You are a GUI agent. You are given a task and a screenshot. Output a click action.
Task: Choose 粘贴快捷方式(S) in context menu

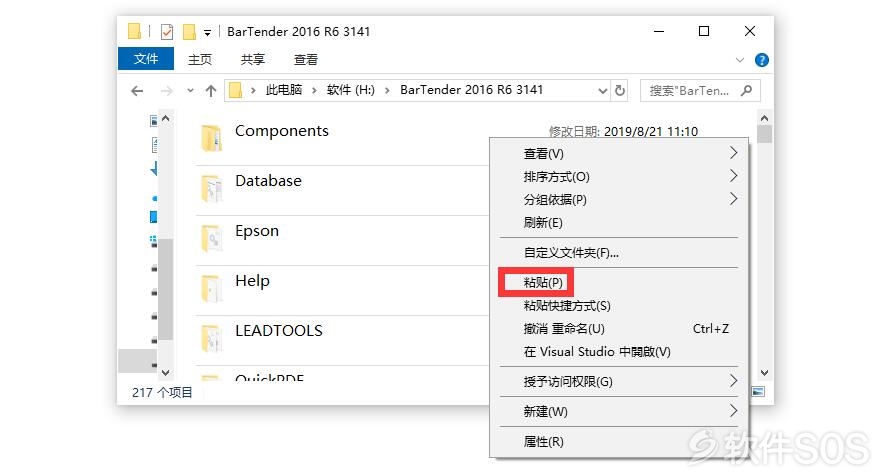619,305
